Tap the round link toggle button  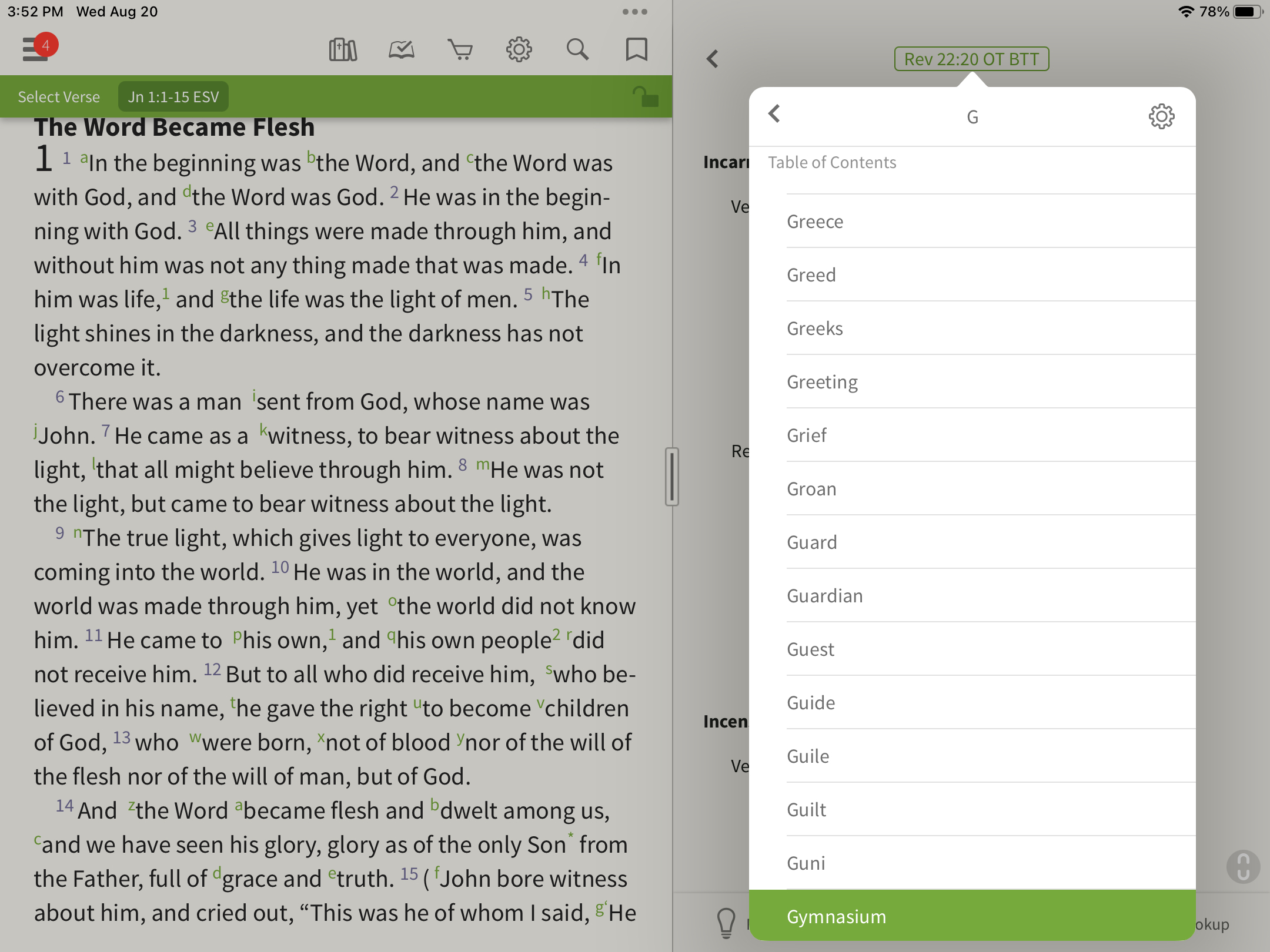[x=1243, y=867]
